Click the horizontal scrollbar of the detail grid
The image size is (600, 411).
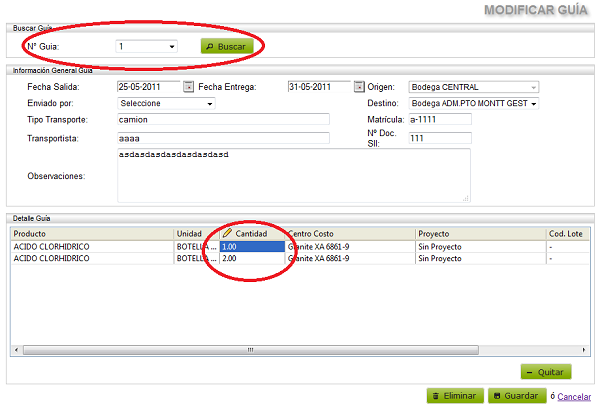click(x=251, y=350)
